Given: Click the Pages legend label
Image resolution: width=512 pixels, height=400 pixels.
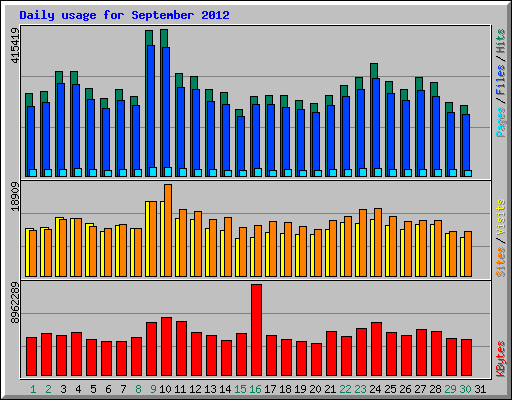Looking at the screenshot, I should pos(500,122).
